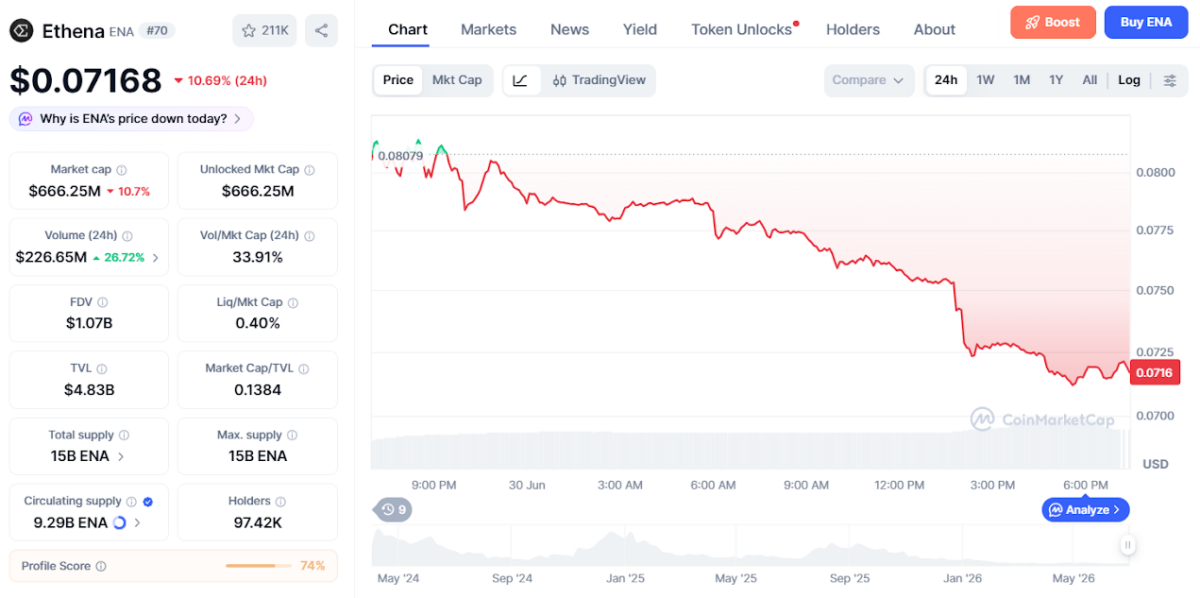Click Max. supply info icon
This screenshot has width=1200, height=598.
(x=292, y=435)
